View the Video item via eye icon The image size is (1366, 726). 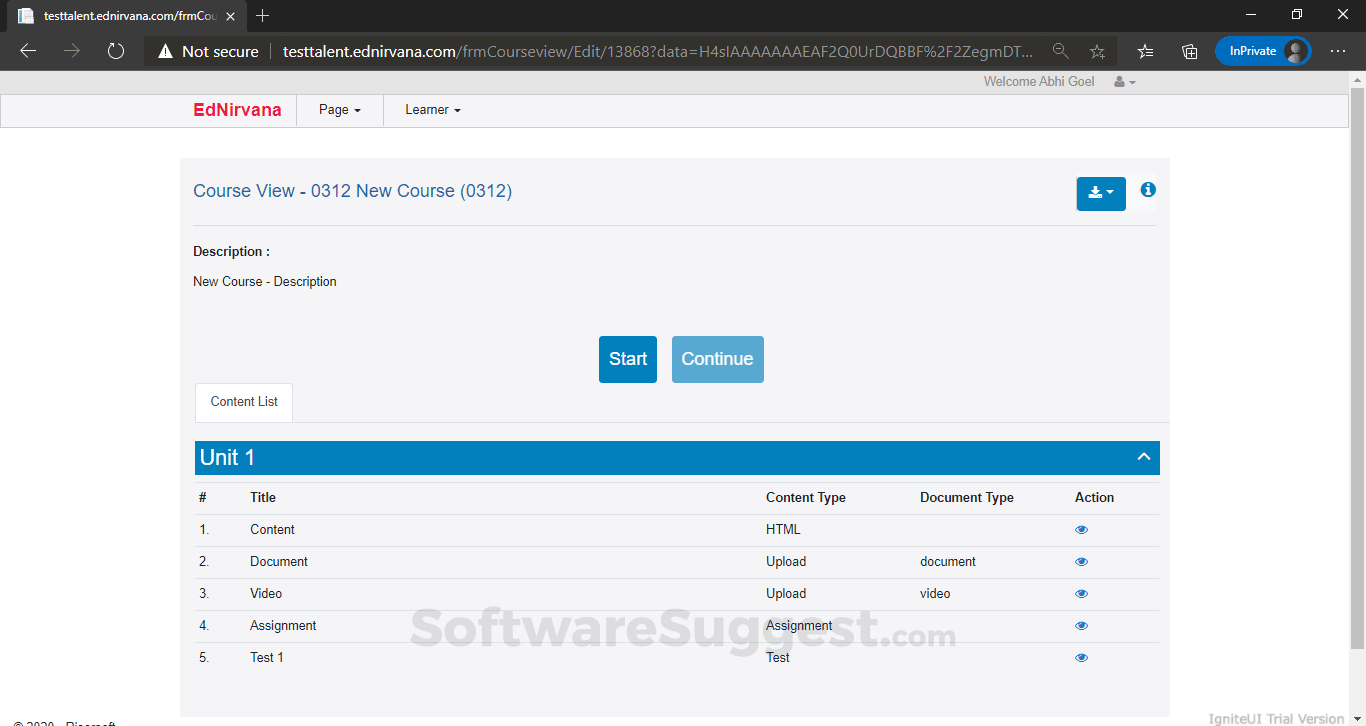pos(1081,594)
